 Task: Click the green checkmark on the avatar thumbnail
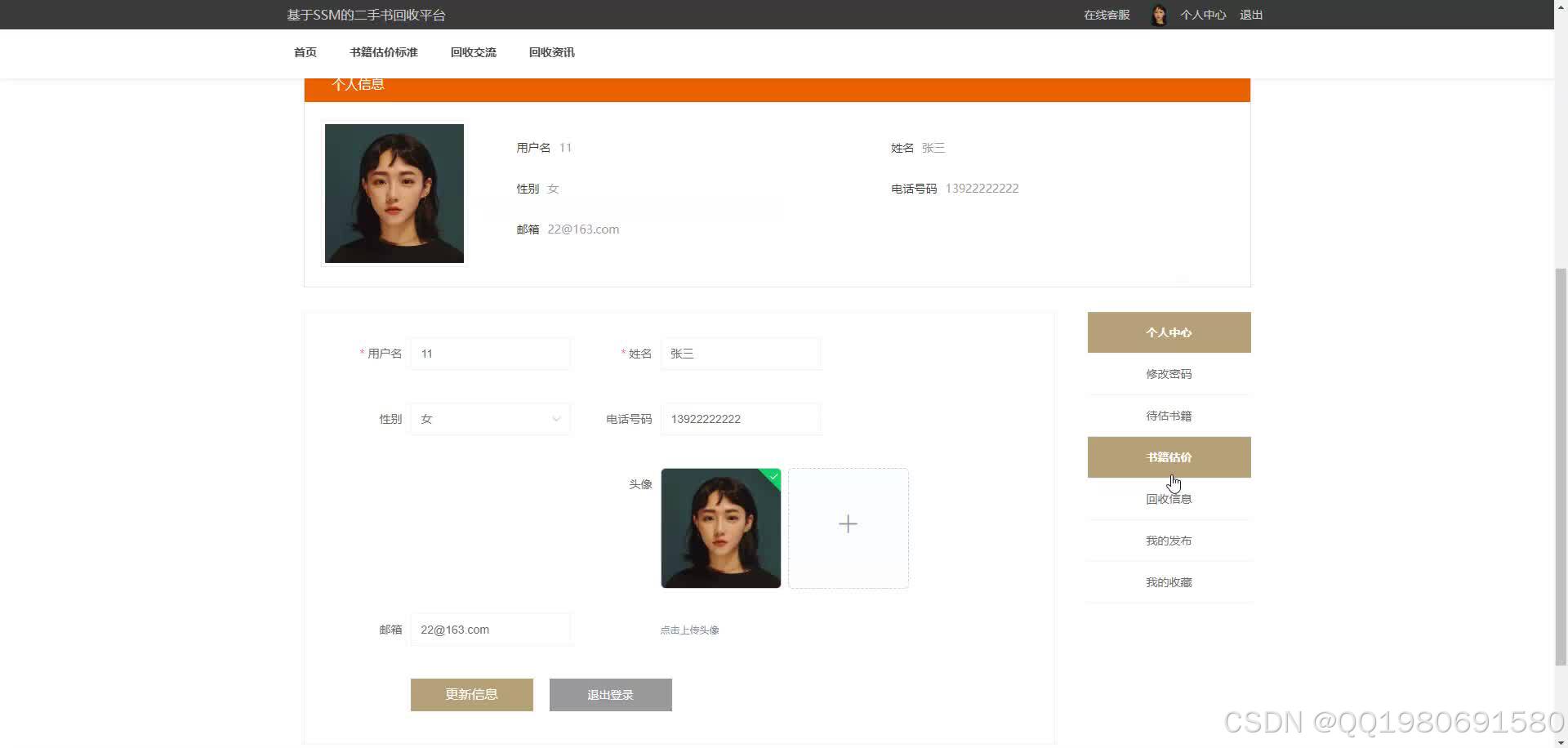773,477
